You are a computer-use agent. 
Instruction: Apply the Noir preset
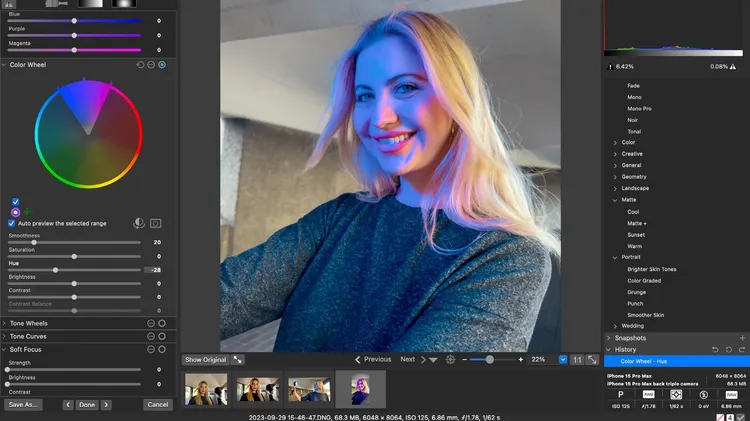coord(633,120)
